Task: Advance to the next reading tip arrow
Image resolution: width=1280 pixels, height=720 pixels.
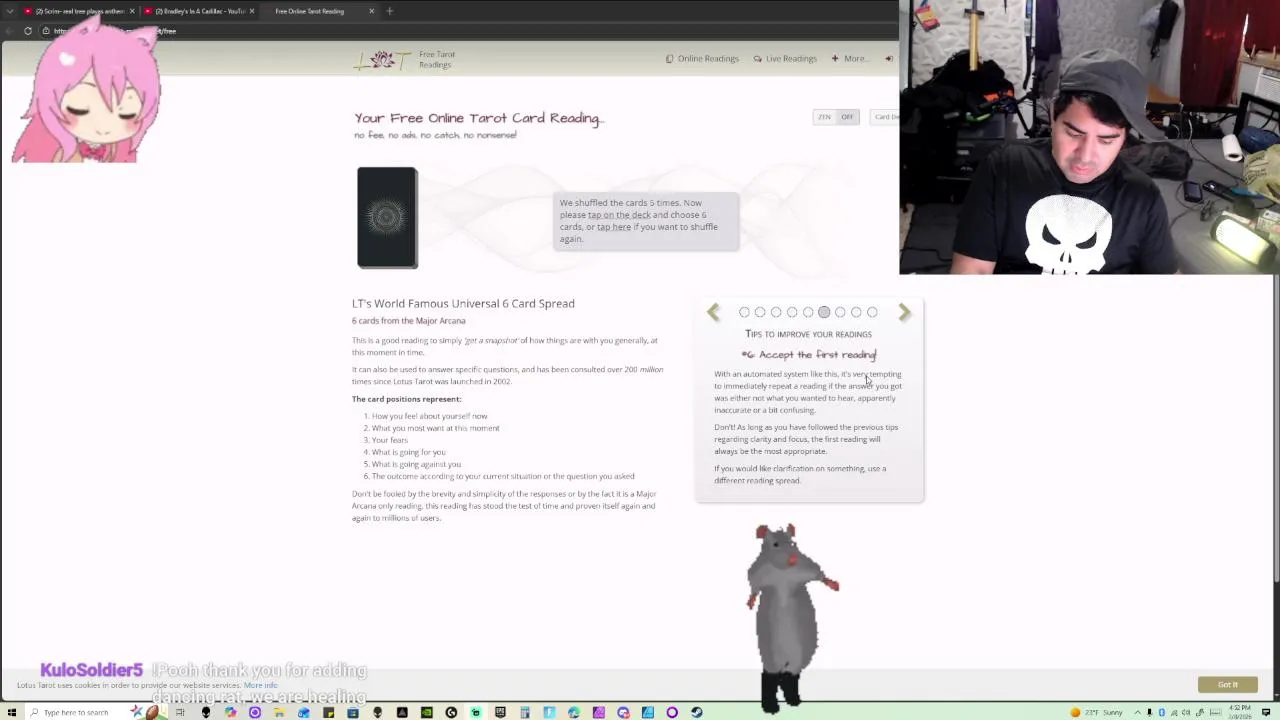Action: (x=904, y=313)
